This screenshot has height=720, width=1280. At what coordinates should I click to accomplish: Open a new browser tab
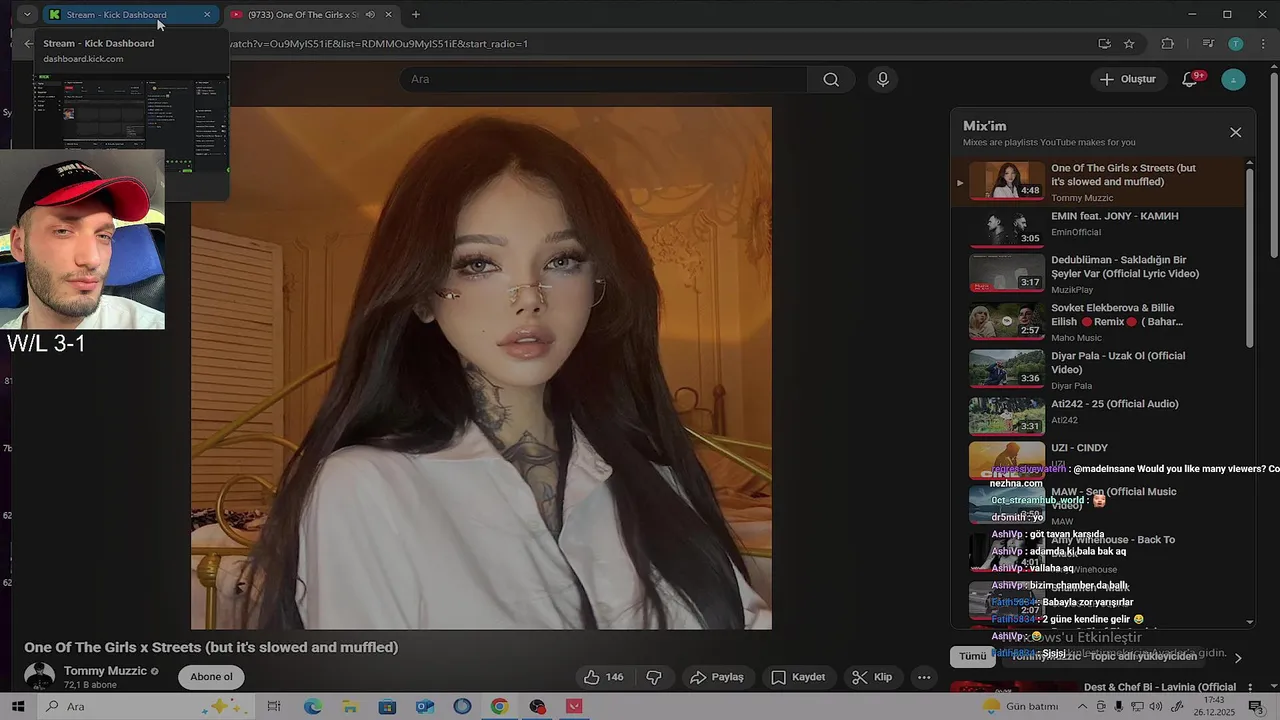416,15
